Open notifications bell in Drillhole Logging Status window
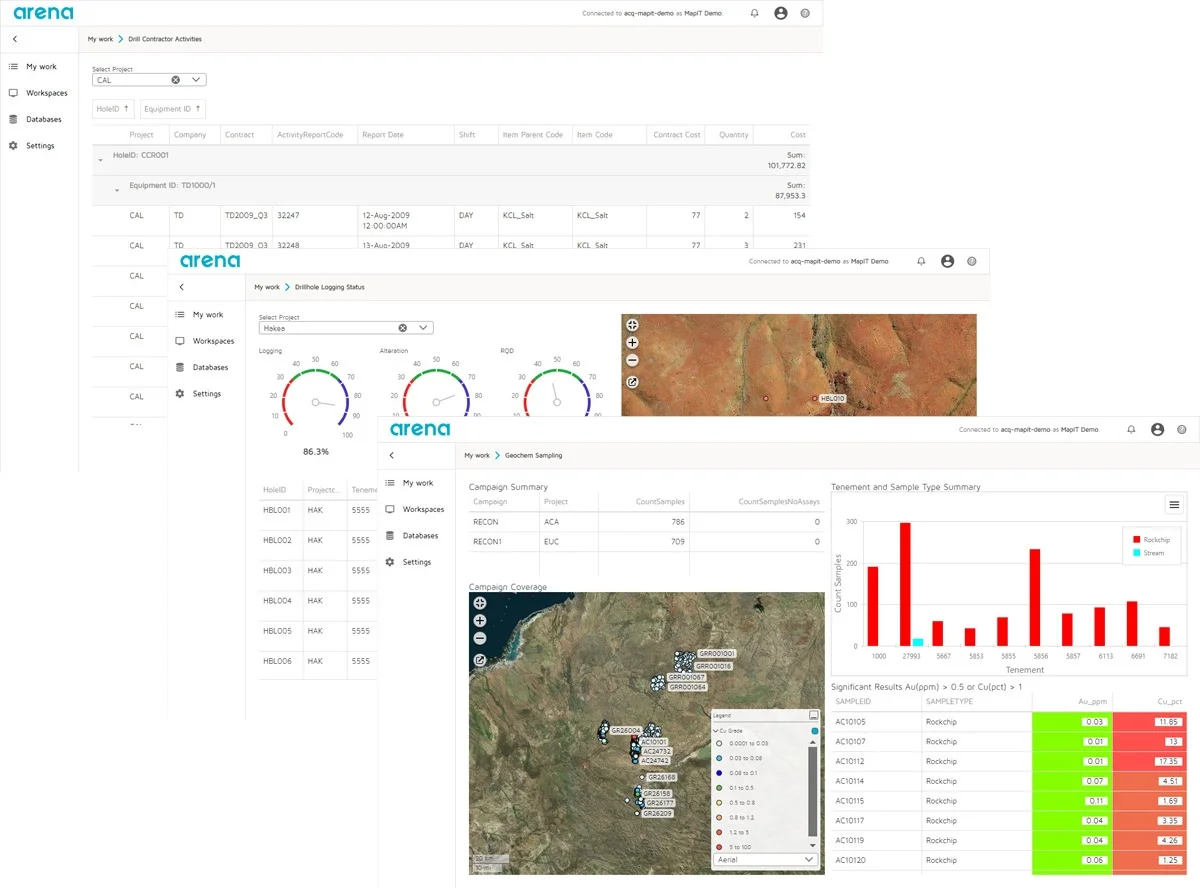Screen dimensions: 1200x888 (922, 261)
